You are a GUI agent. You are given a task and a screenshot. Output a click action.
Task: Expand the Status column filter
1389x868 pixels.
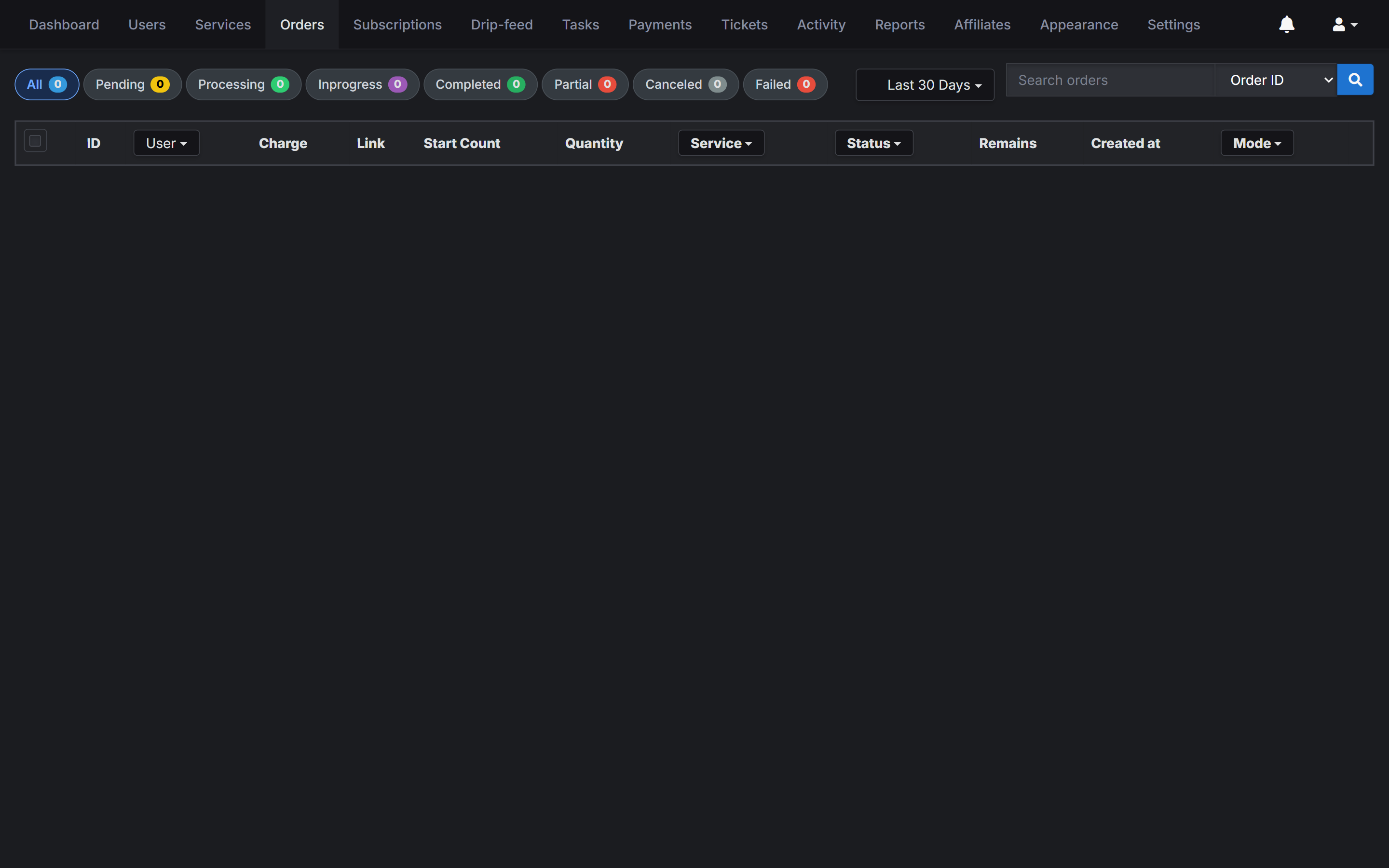(873, 143)
